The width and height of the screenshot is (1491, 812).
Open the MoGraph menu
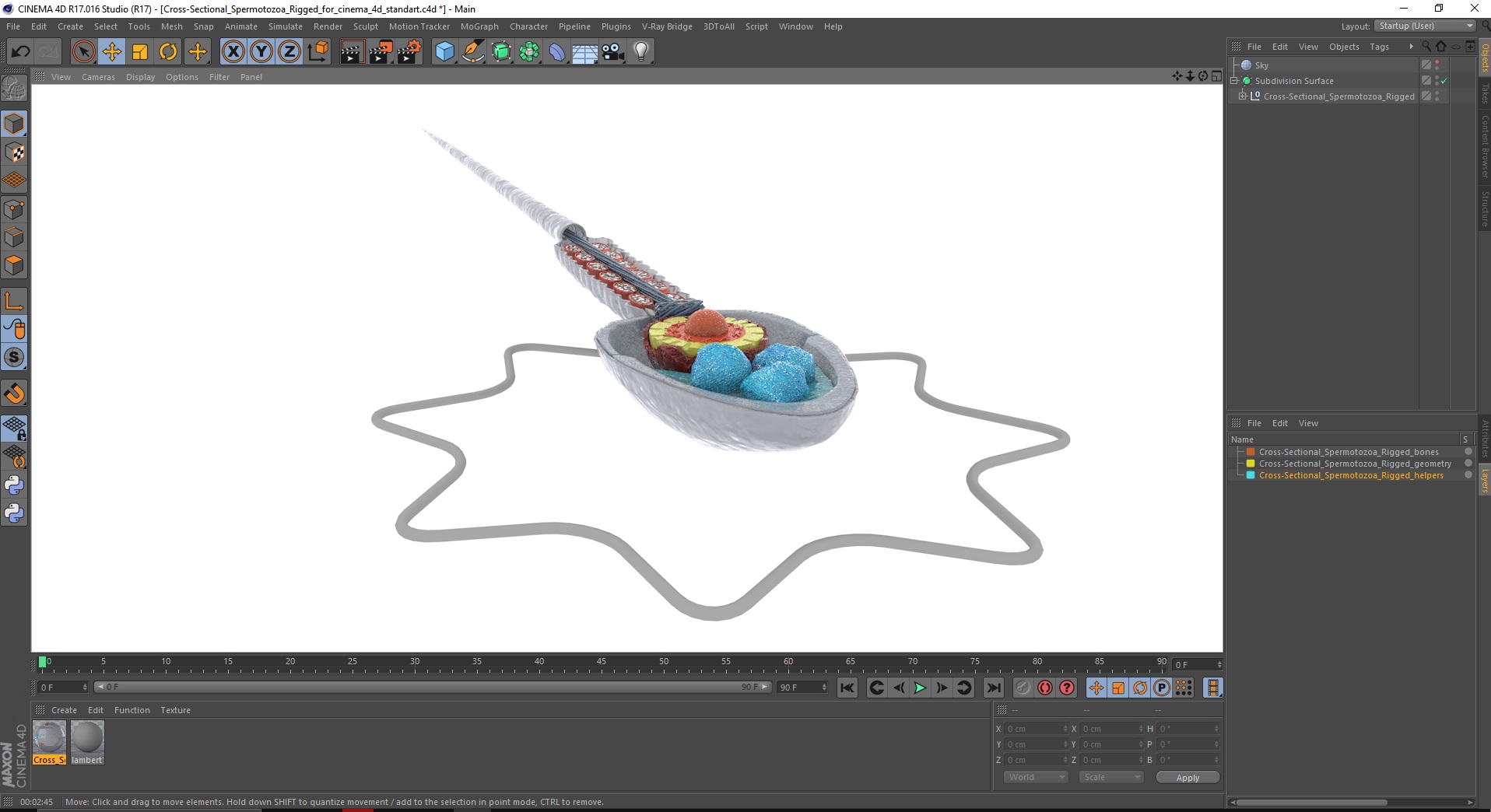click(x=479, y=26)
